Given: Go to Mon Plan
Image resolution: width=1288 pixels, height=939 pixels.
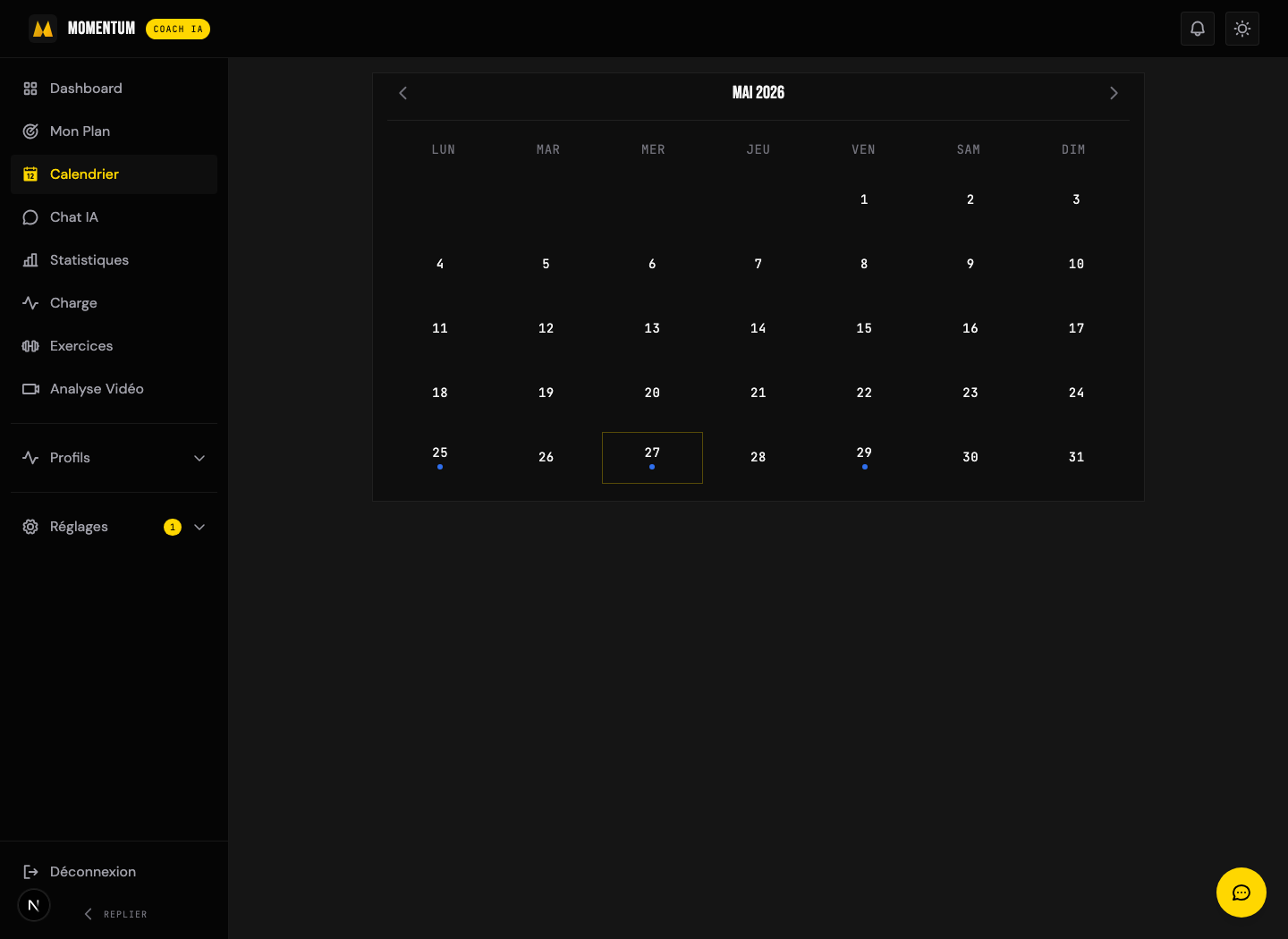Looking at the screenshot, I should point(114,131).
